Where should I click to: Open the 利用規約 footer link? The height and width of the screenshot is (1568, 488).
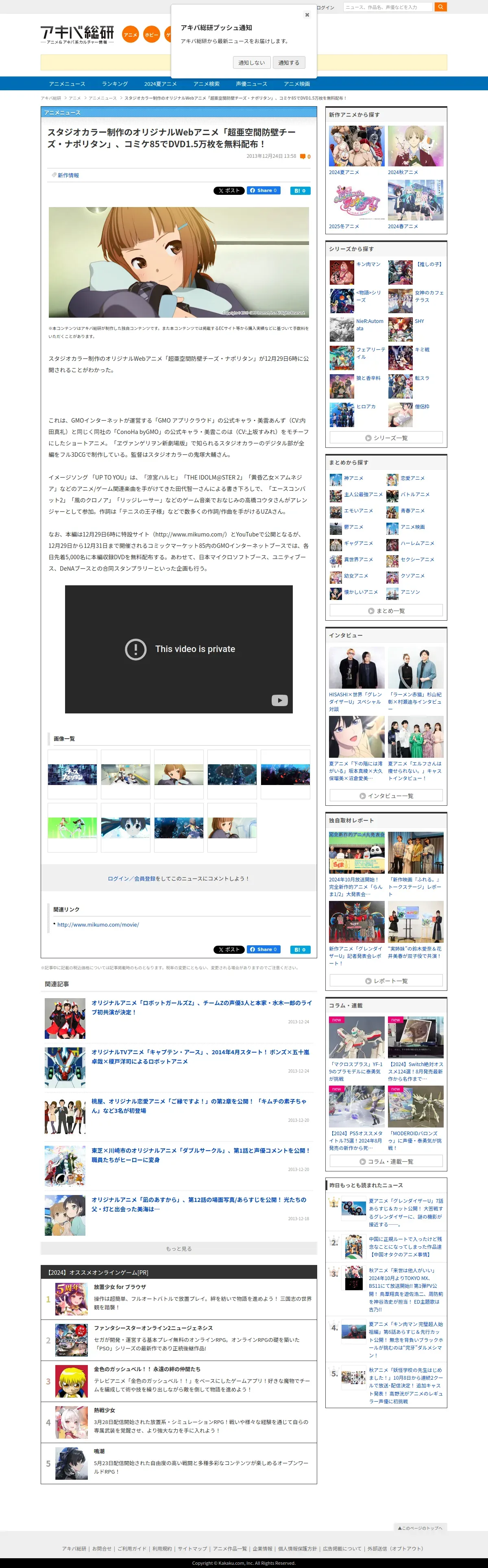coord(162,1548)
